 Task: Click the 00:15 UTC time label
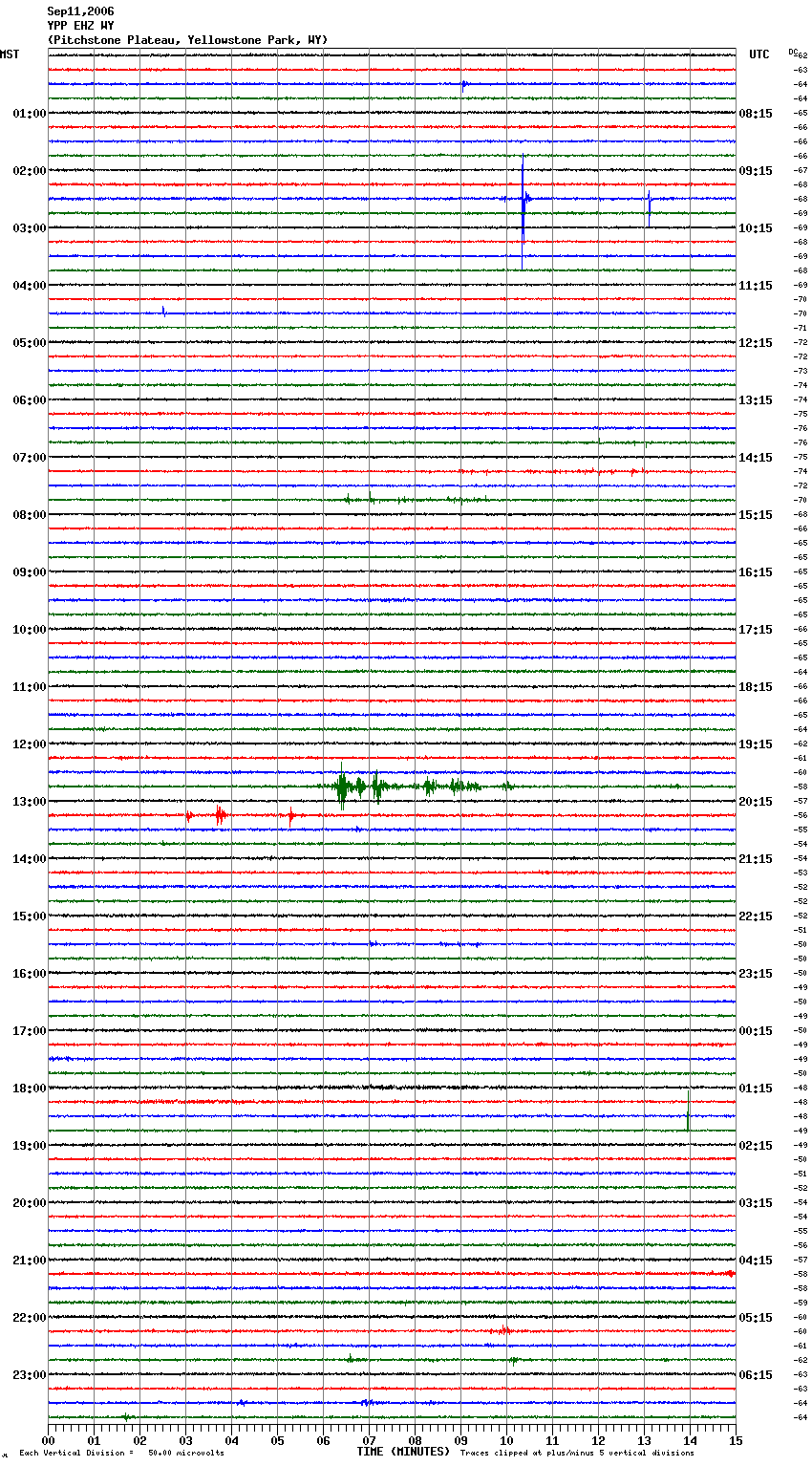pyautogui.click(x=756, y=1031)
